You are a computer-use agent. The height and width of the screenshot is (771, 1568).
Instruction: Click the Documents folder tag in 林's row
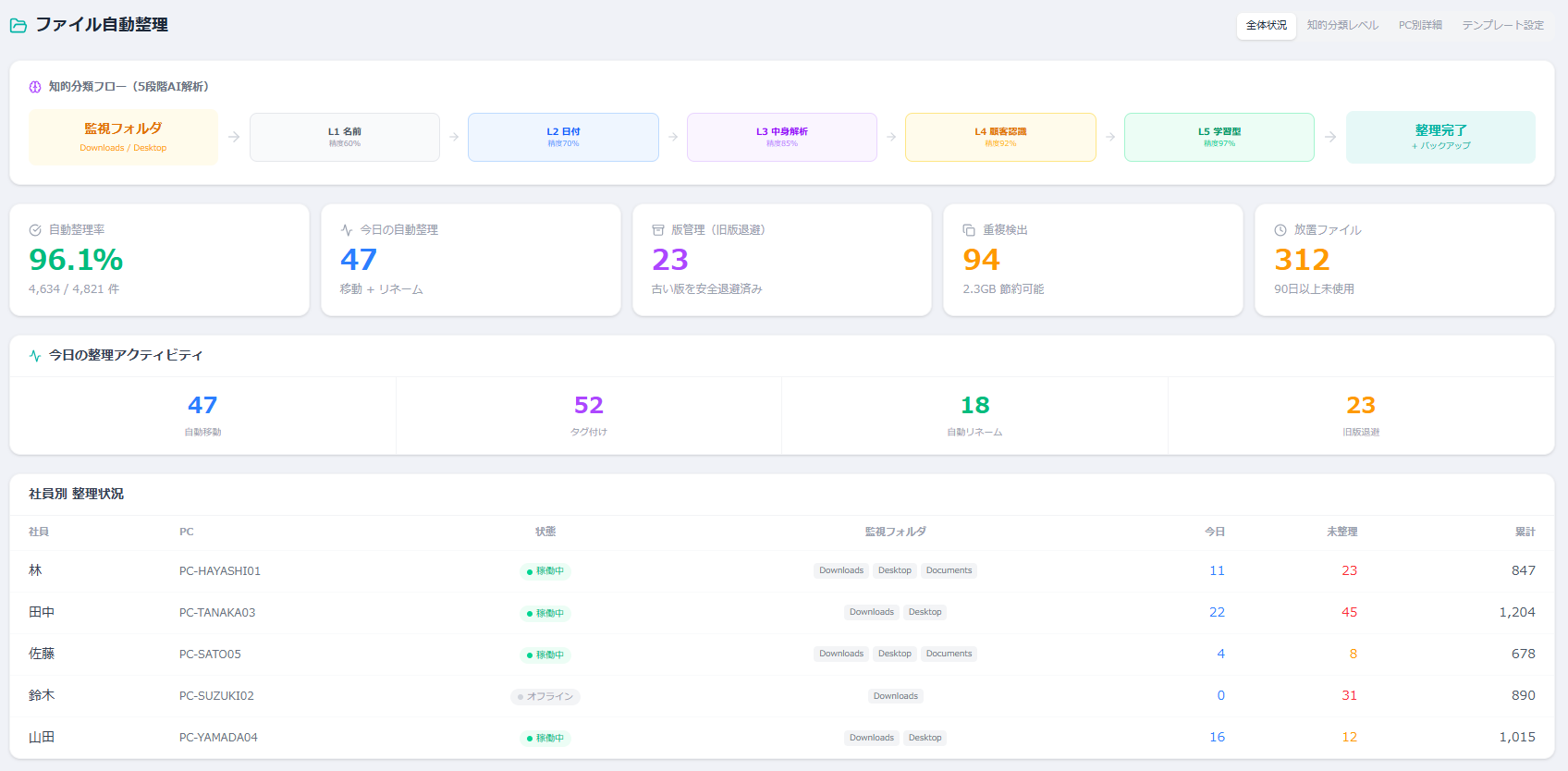(949, 571)
